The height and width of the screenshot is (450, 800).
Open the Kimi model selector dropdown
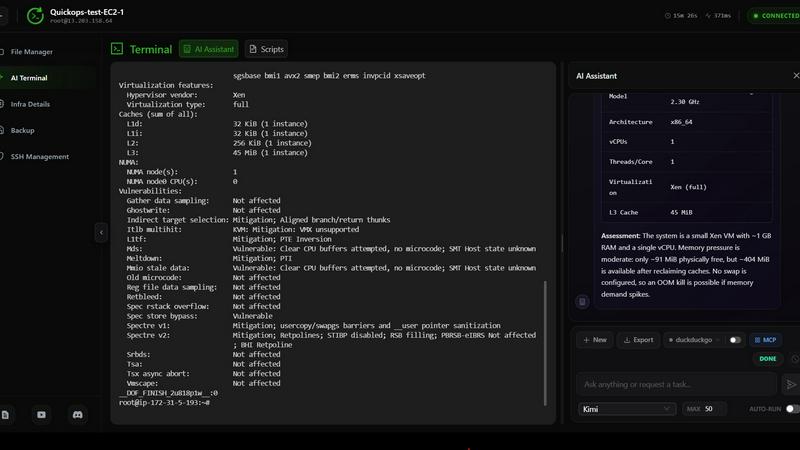(627, 409)
